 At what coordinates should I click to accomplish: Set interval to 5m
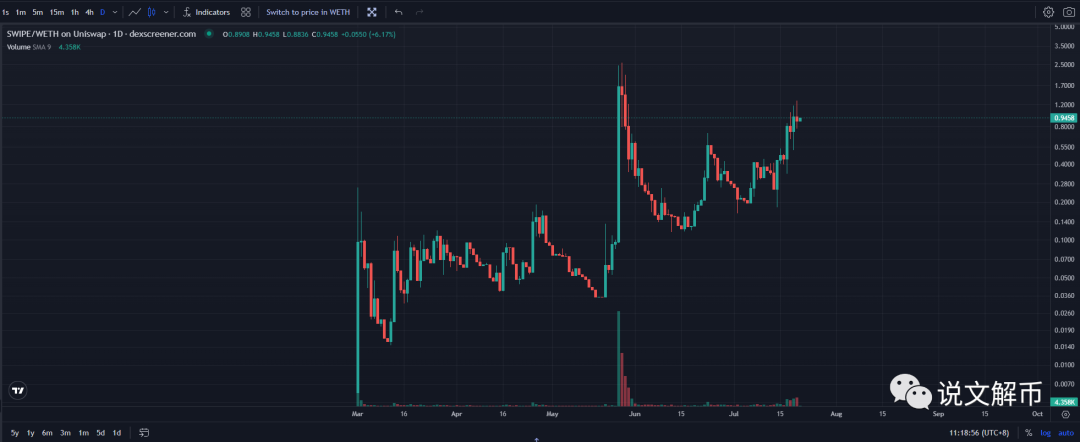[38, 12]
